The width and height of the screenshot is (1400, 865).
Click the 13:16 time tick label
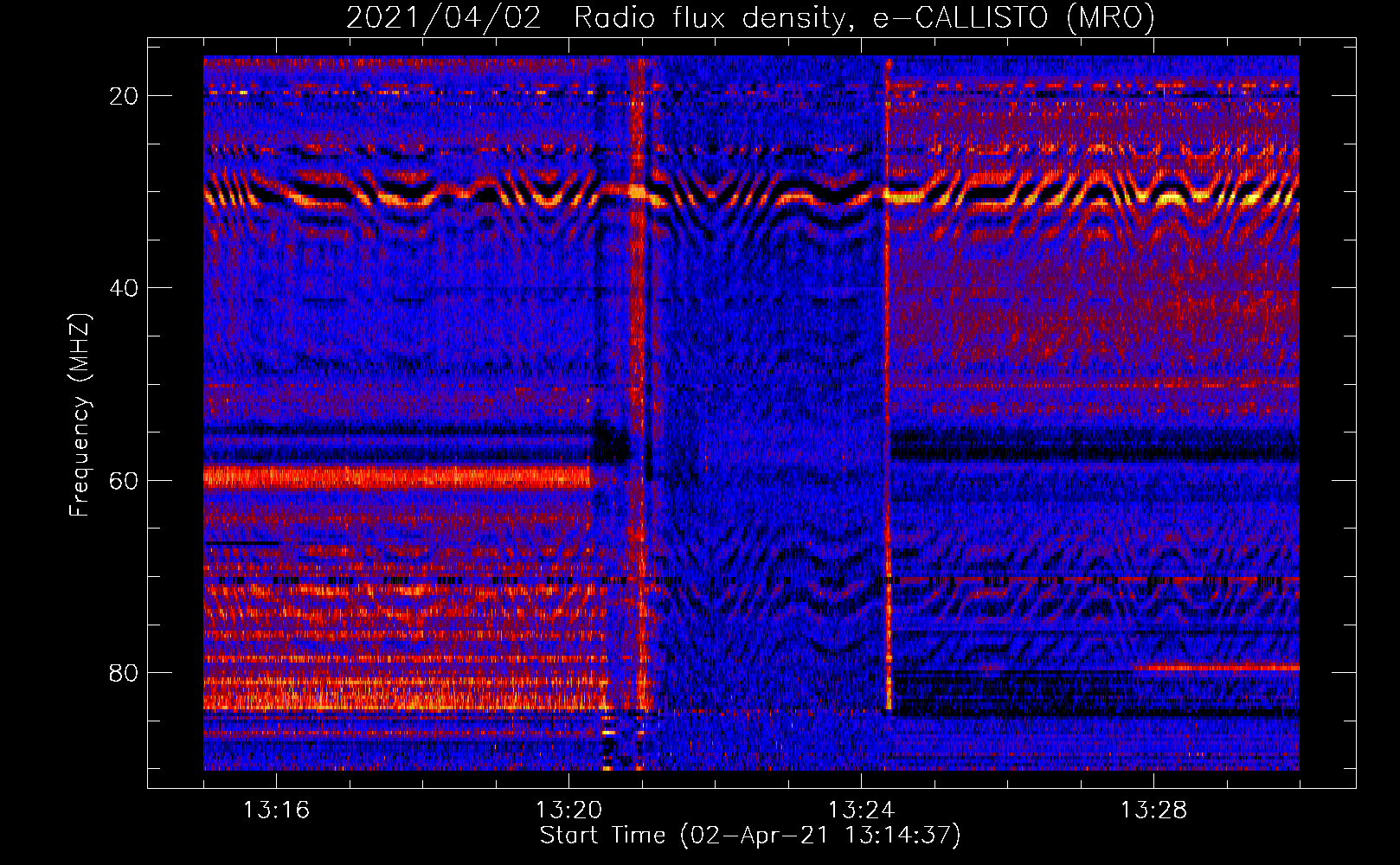(x=276, y=811)
